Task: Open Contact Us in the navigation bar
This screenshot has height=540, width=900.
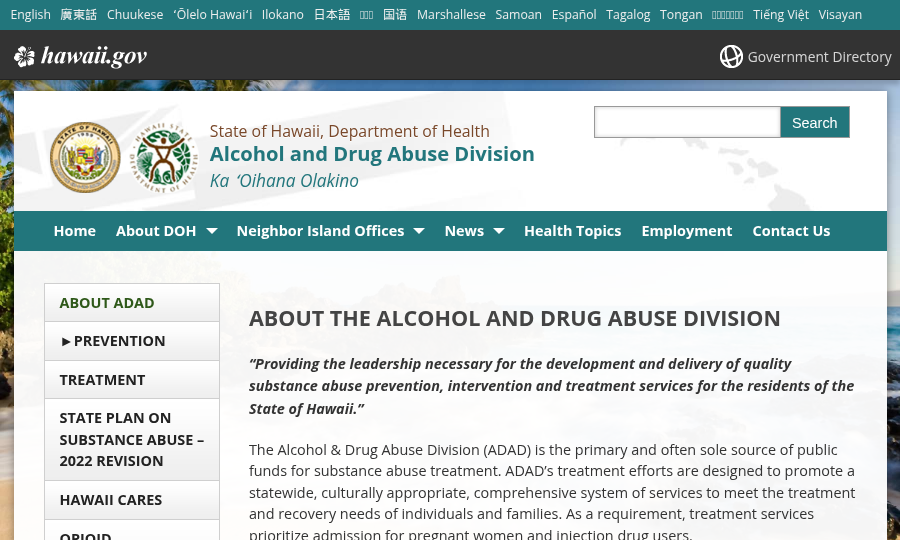Action: click(x=791, y=231)
